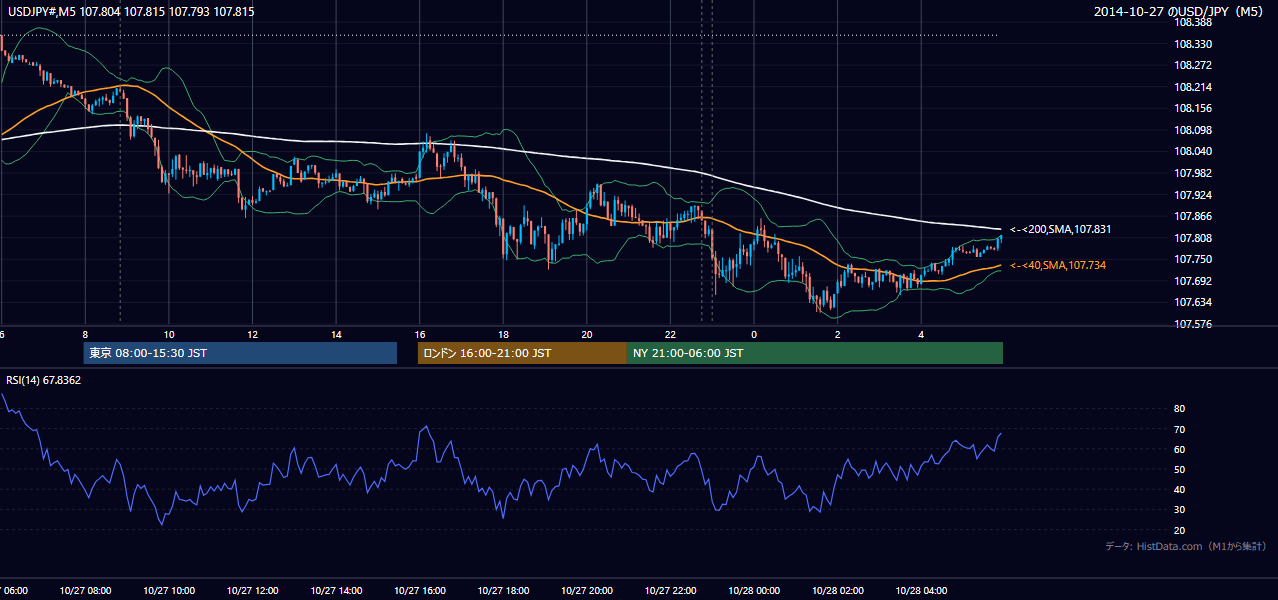The height and width of the screenshot is (600, 1278).
Task: Click the RSI scale value 20
Action: (x=1180, y=530)
